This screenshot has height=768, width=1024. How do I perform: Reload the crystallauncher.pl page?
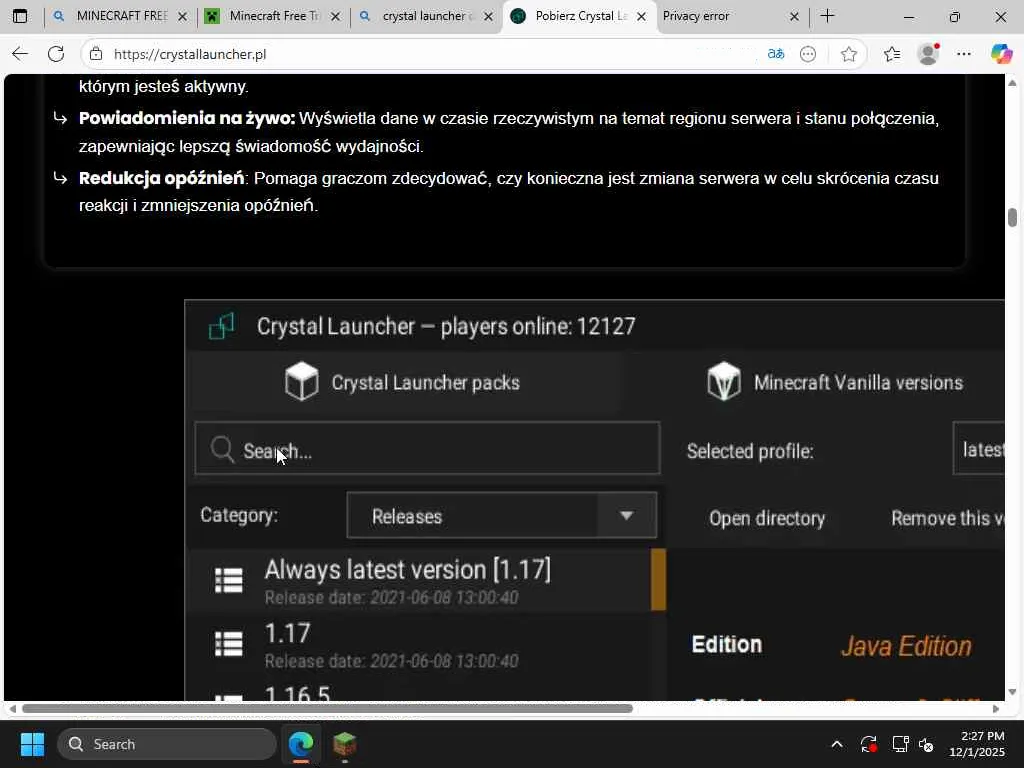(56, 54)
